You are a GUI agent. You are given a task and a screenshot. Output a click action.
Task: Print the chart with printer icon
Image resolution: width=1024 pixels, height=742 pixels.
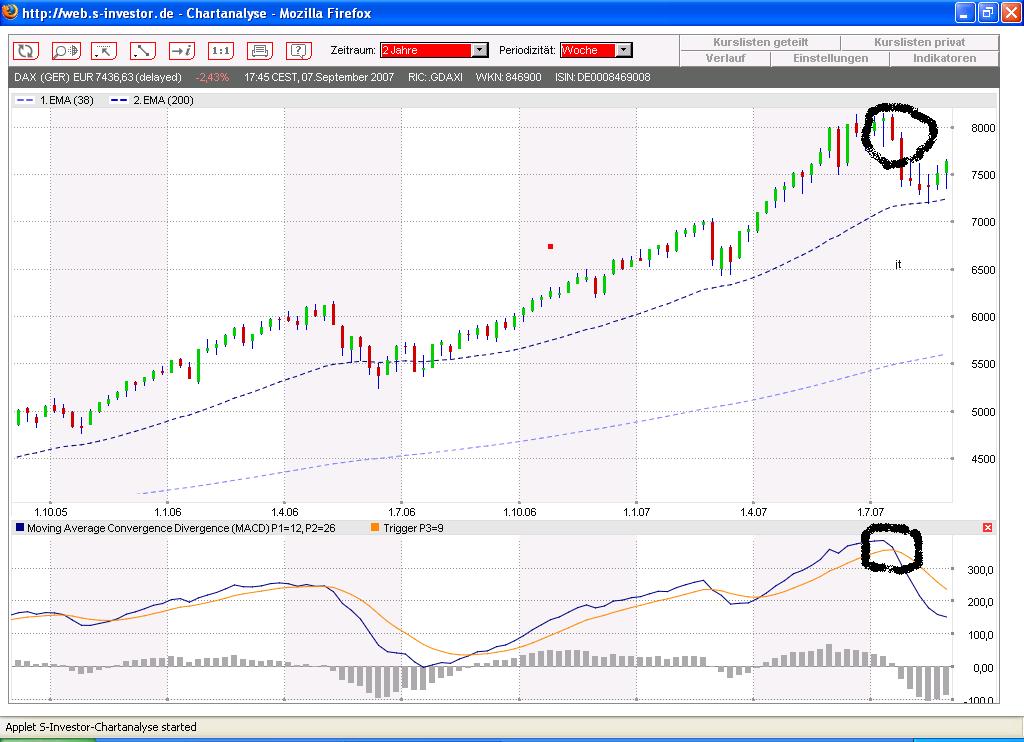click(x=260, y=50)
